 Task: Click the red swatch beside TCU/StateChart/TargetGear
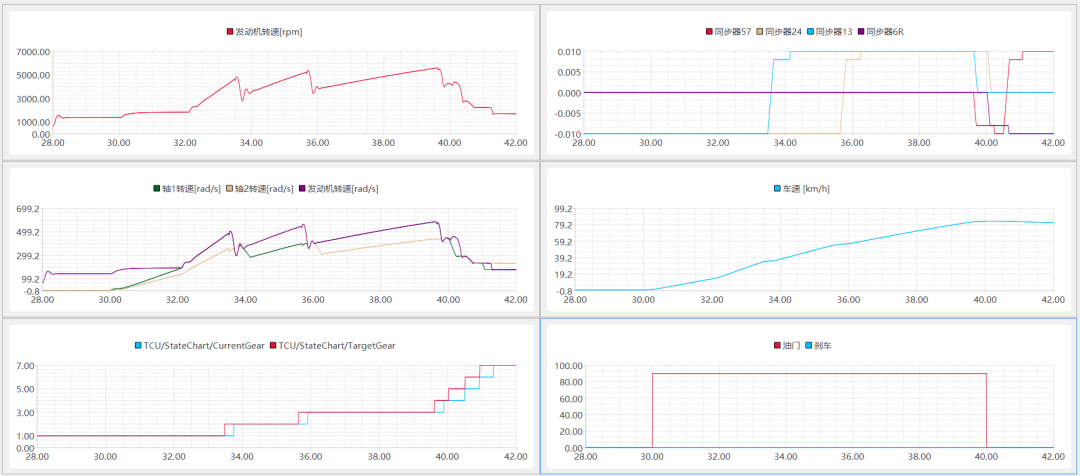click(x=273, y=346)
